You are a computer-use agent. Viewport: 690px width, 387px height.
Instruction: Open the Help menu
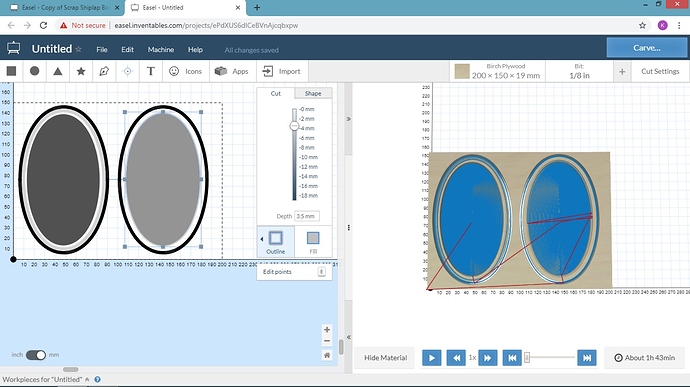tap(195, 49)
